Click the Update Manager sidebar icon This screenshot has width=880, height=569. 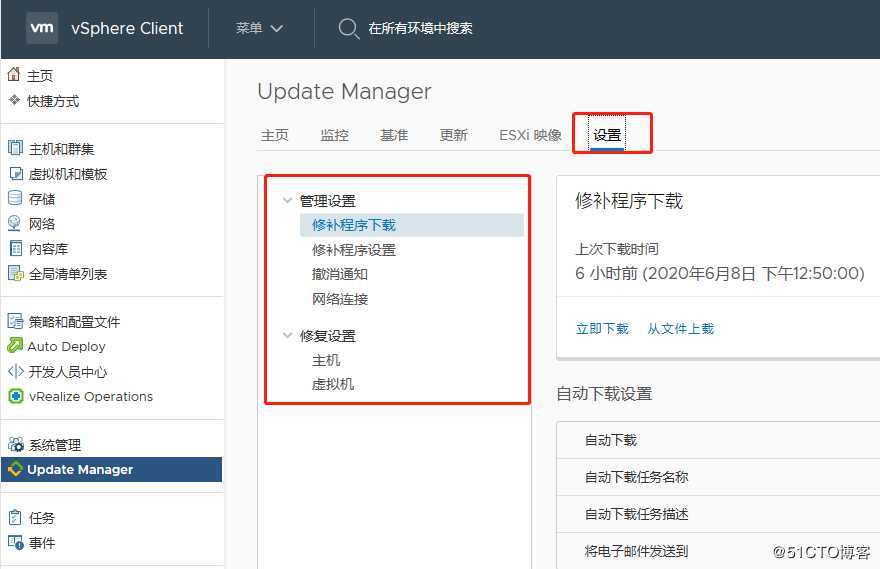tap(15, 469)
